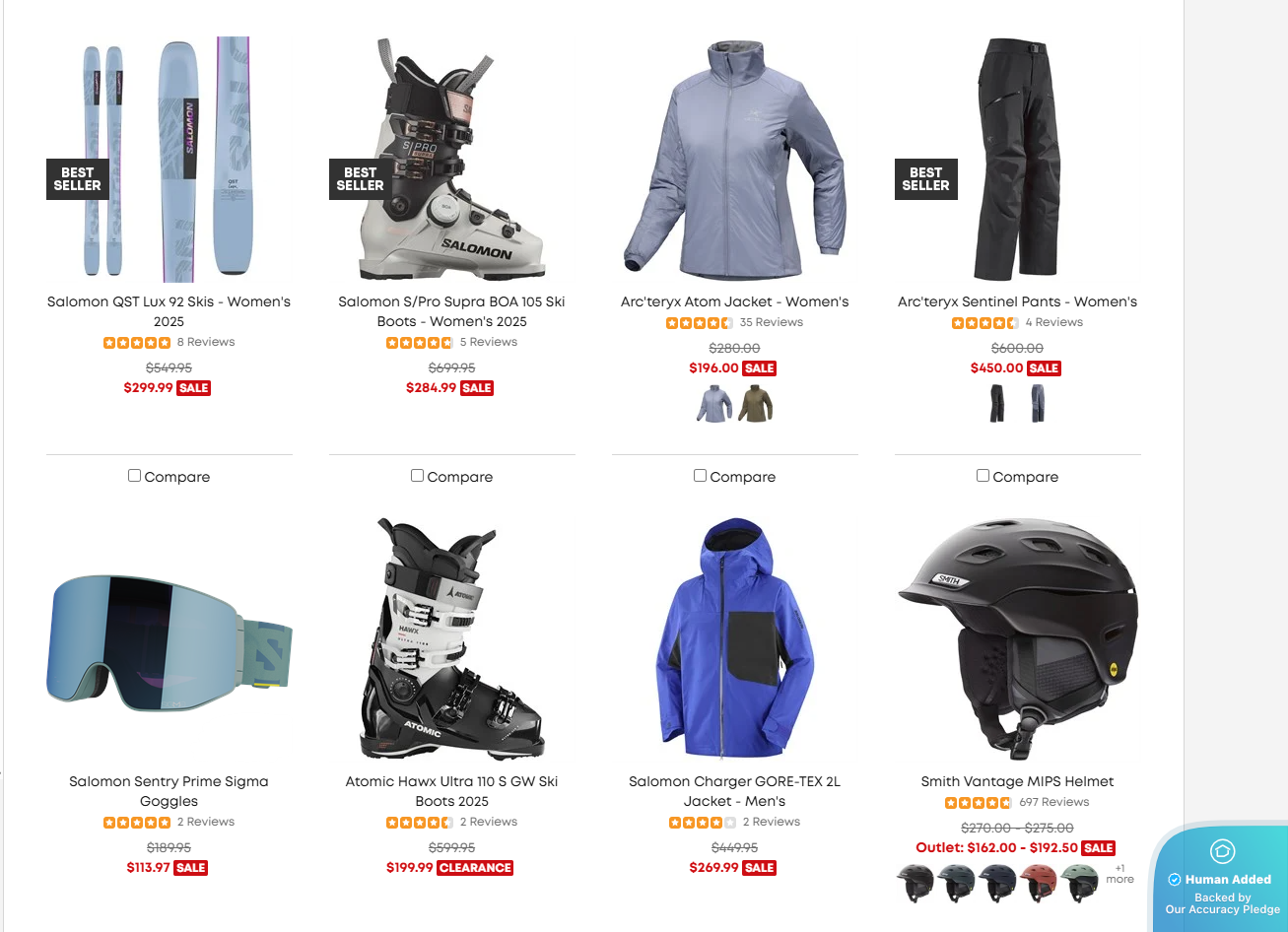Open Salomon Sentry Prime Sigma Goggles link
Screen dimensions: 1288x932
pos(169,791)
